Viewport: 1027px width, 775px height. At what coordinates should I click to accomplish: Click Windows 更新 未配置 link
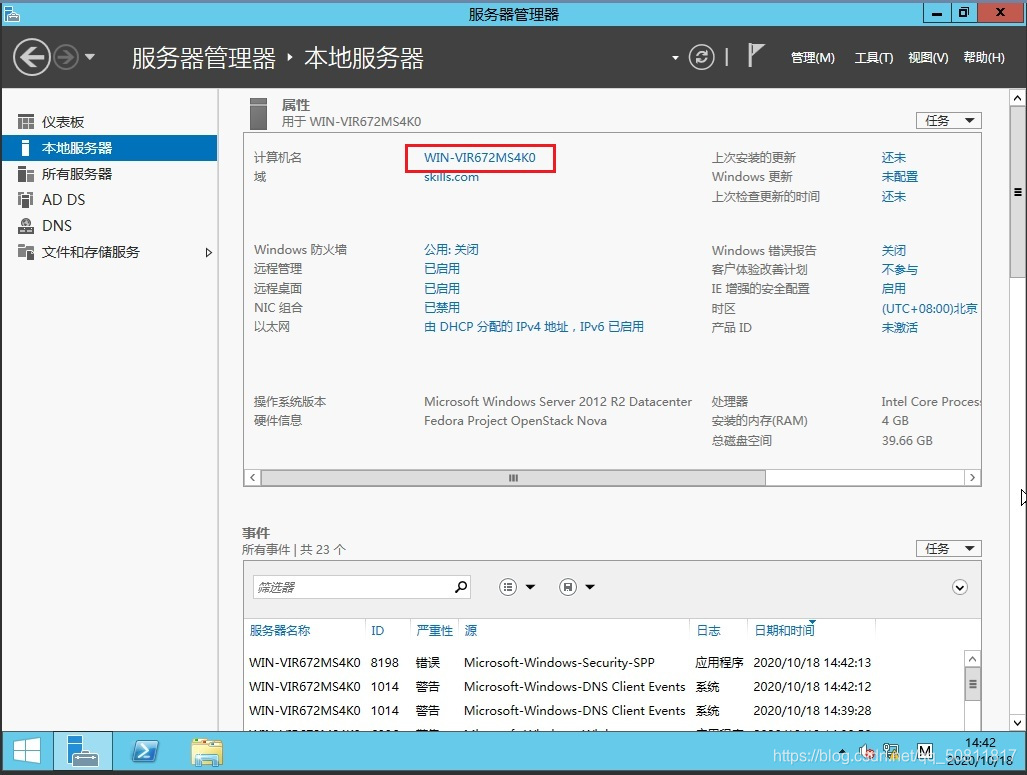click(x=900, y=177)
